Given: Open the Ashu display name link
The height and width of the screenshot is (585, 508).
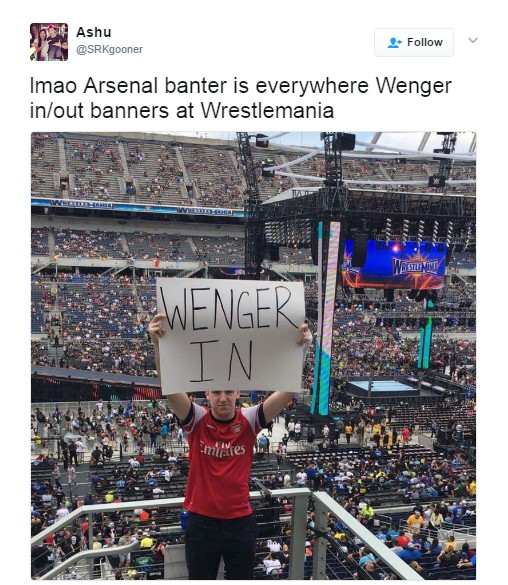Looking at the screenshot, I should (x=94, y=32).
